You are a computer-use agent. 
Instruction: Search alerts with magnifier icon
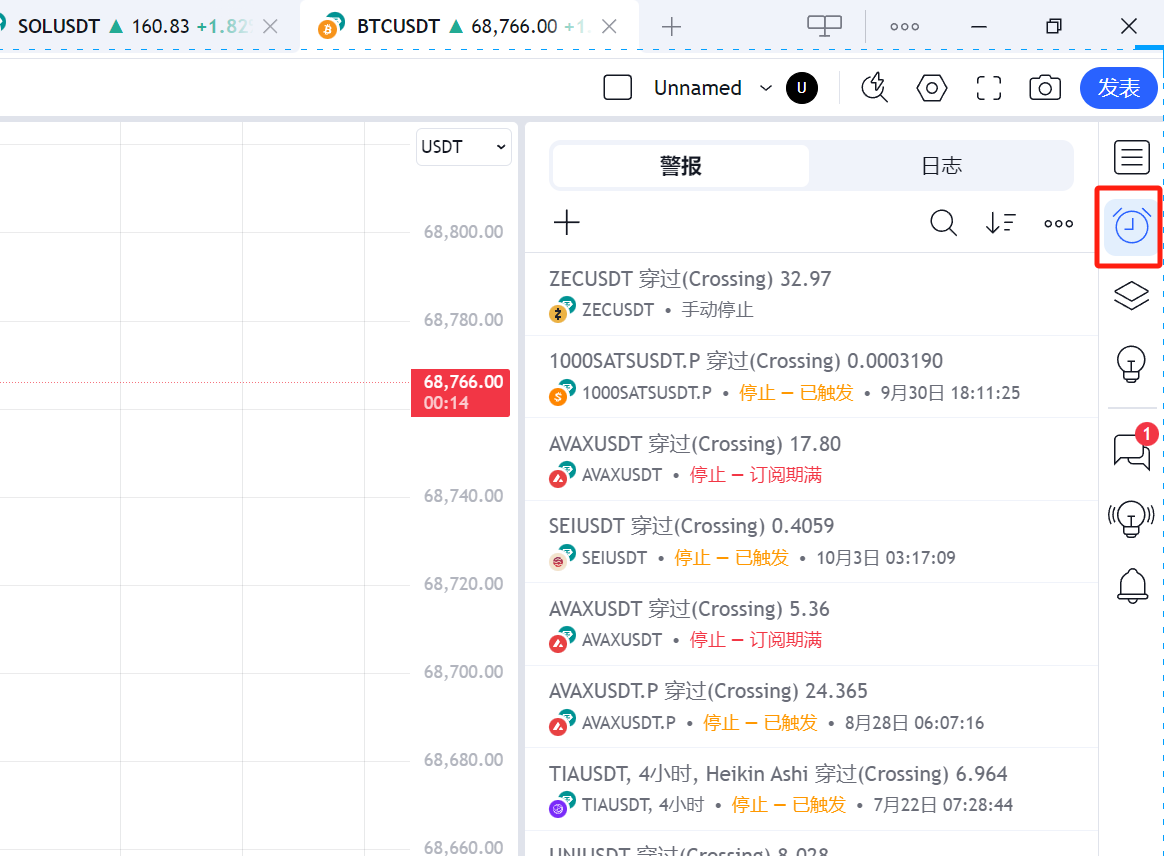(x=943, y=222)
